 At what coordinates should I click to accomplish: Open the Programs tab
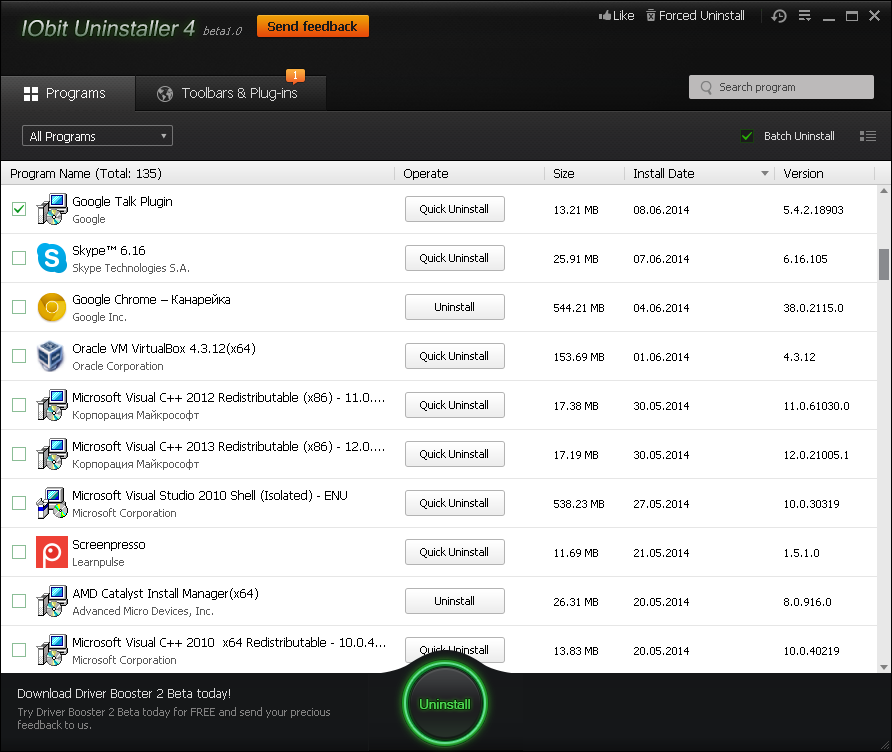click(x=68, y=93)
